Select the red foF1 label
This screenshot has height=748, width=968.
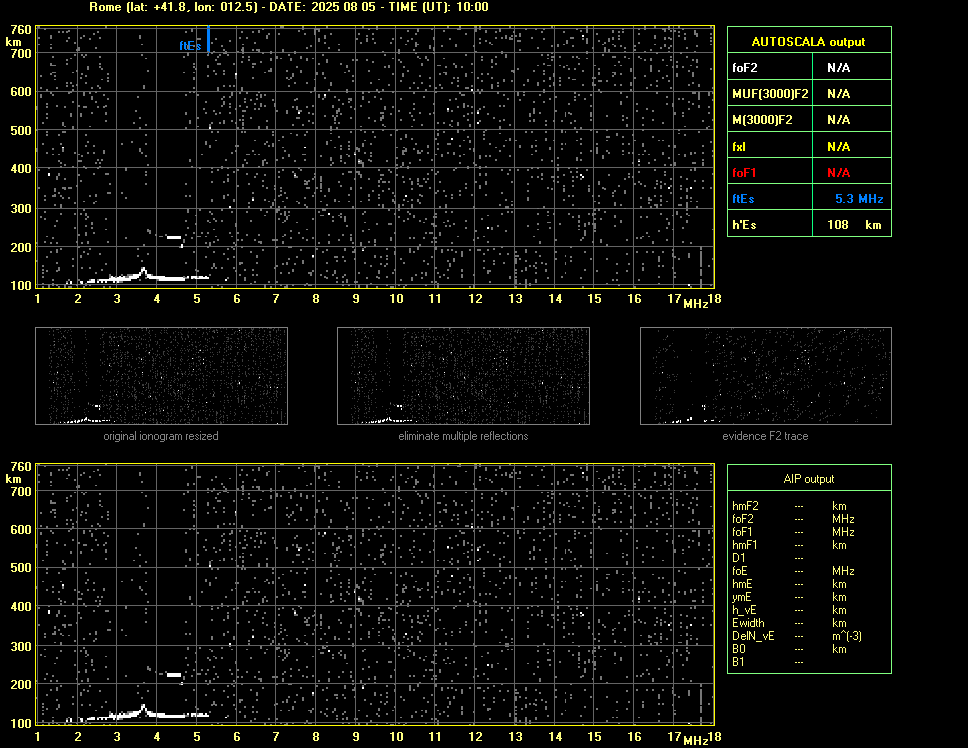pos(744,173)
